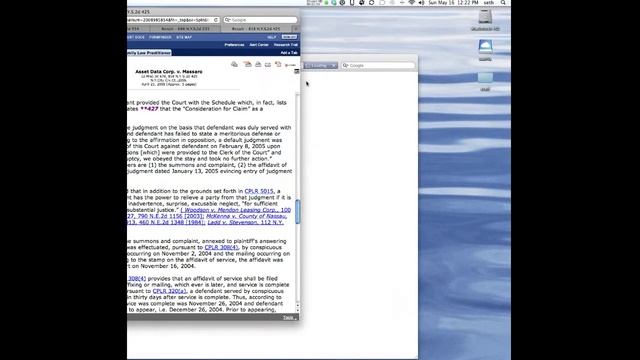This screenshot has width=640, height=360.
Task: Click the printer icon in document toolbar
Action: tap(258, 64)
